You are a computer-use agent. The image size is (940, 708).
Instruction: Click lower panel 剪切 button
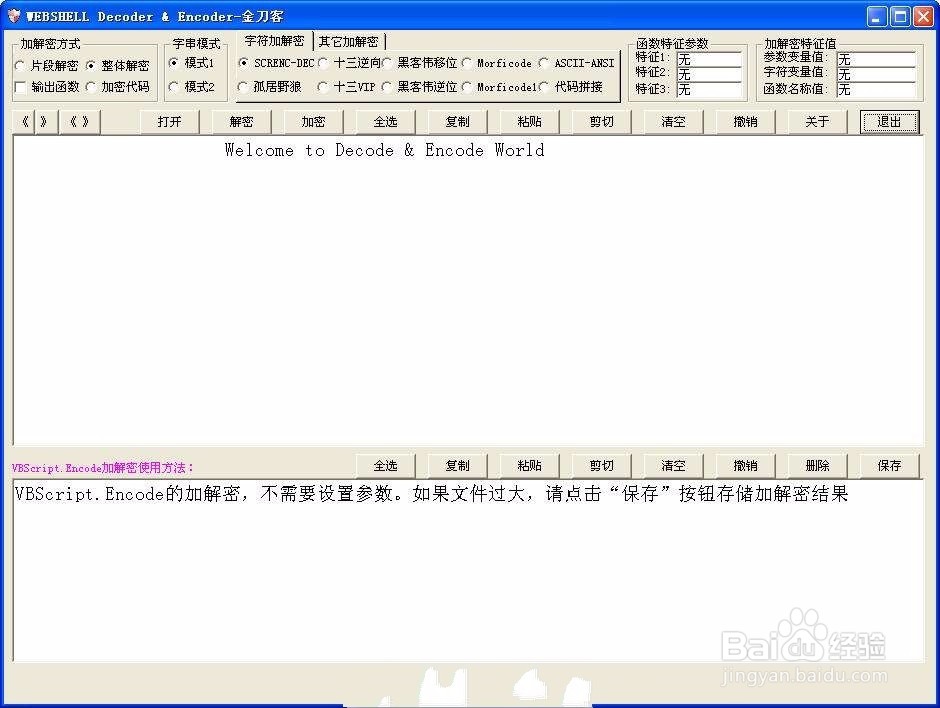tap(601, 466)
